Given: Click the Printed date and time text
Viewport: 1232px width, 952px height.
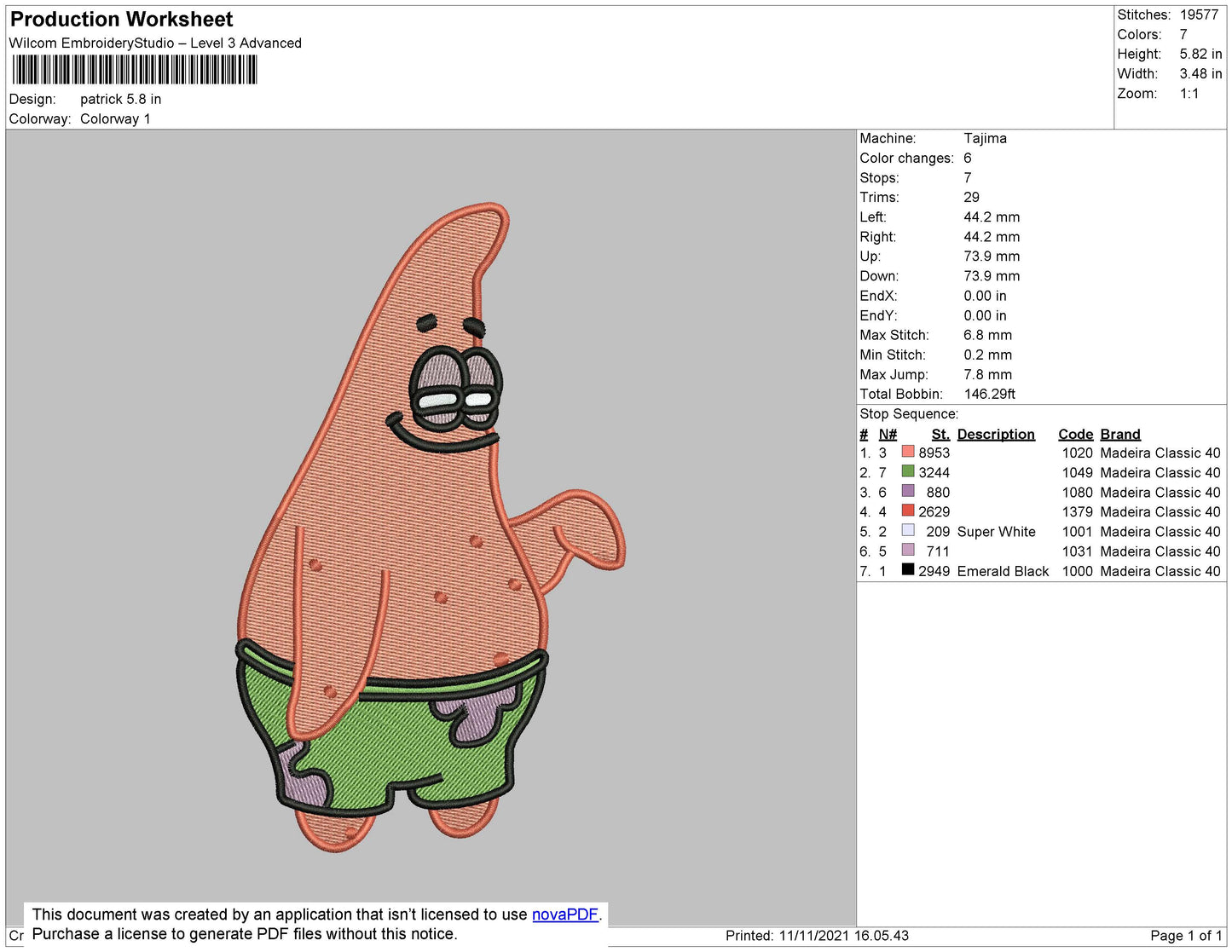Looking at the screenshot, I should tap(816, 936).
